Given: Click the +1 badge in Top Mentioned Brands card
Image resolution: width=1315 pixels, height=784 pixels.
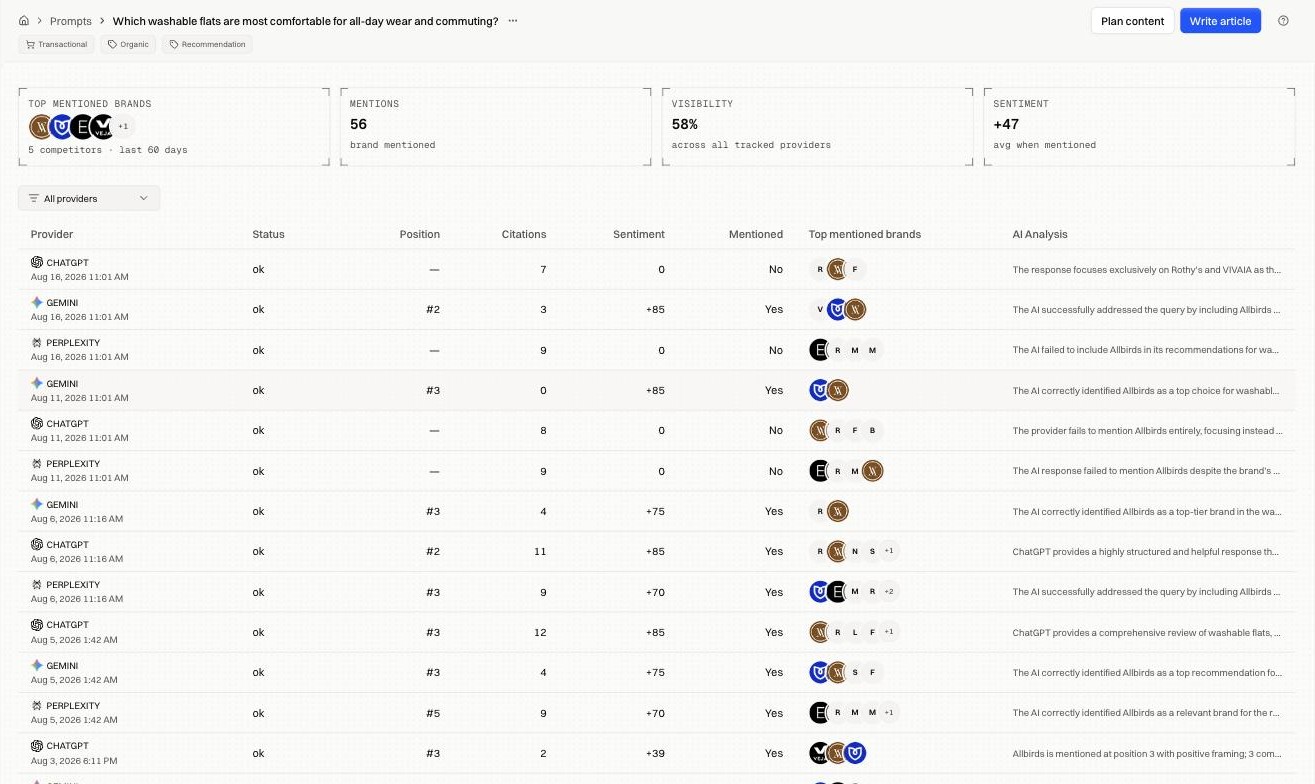Looking at the screenshot, I should coord(123,127).
